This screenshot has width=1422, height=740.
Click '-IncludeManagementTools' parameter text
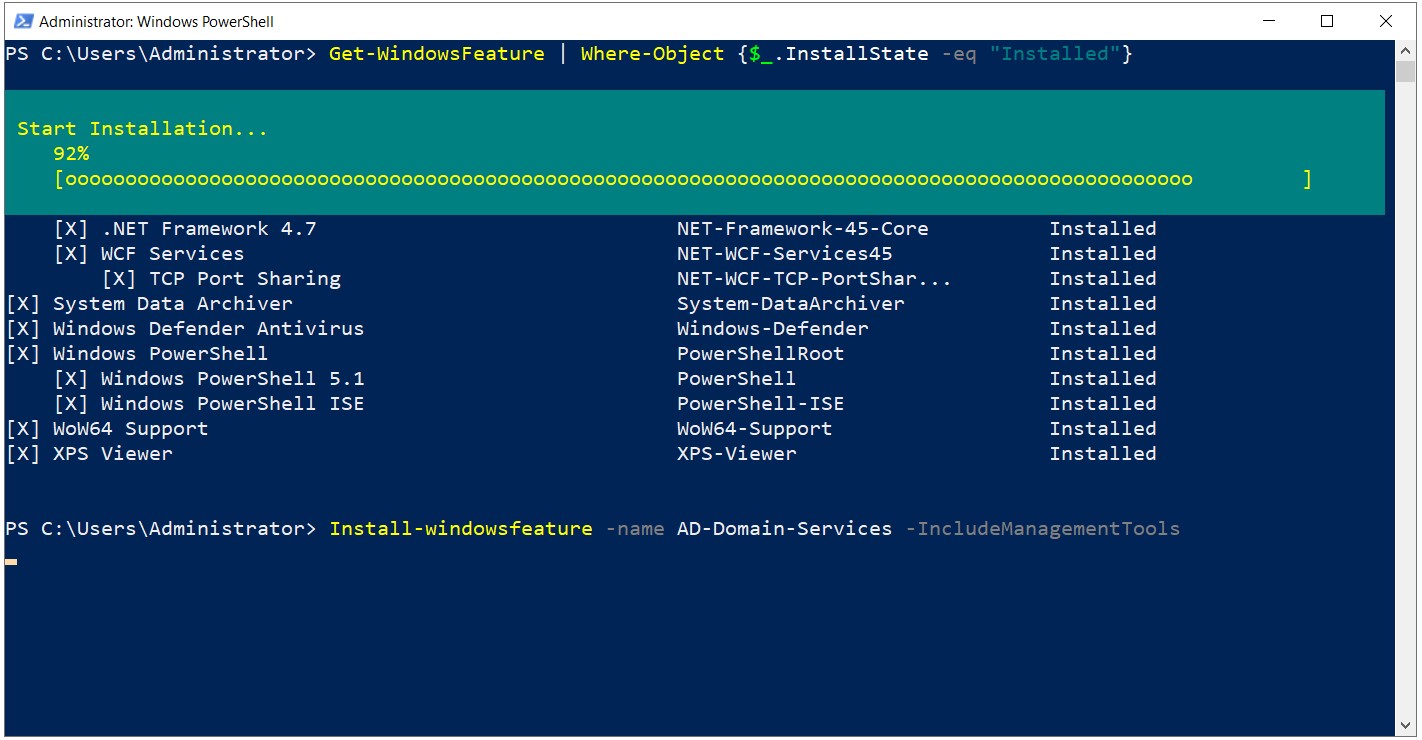tap(1043, 529)
